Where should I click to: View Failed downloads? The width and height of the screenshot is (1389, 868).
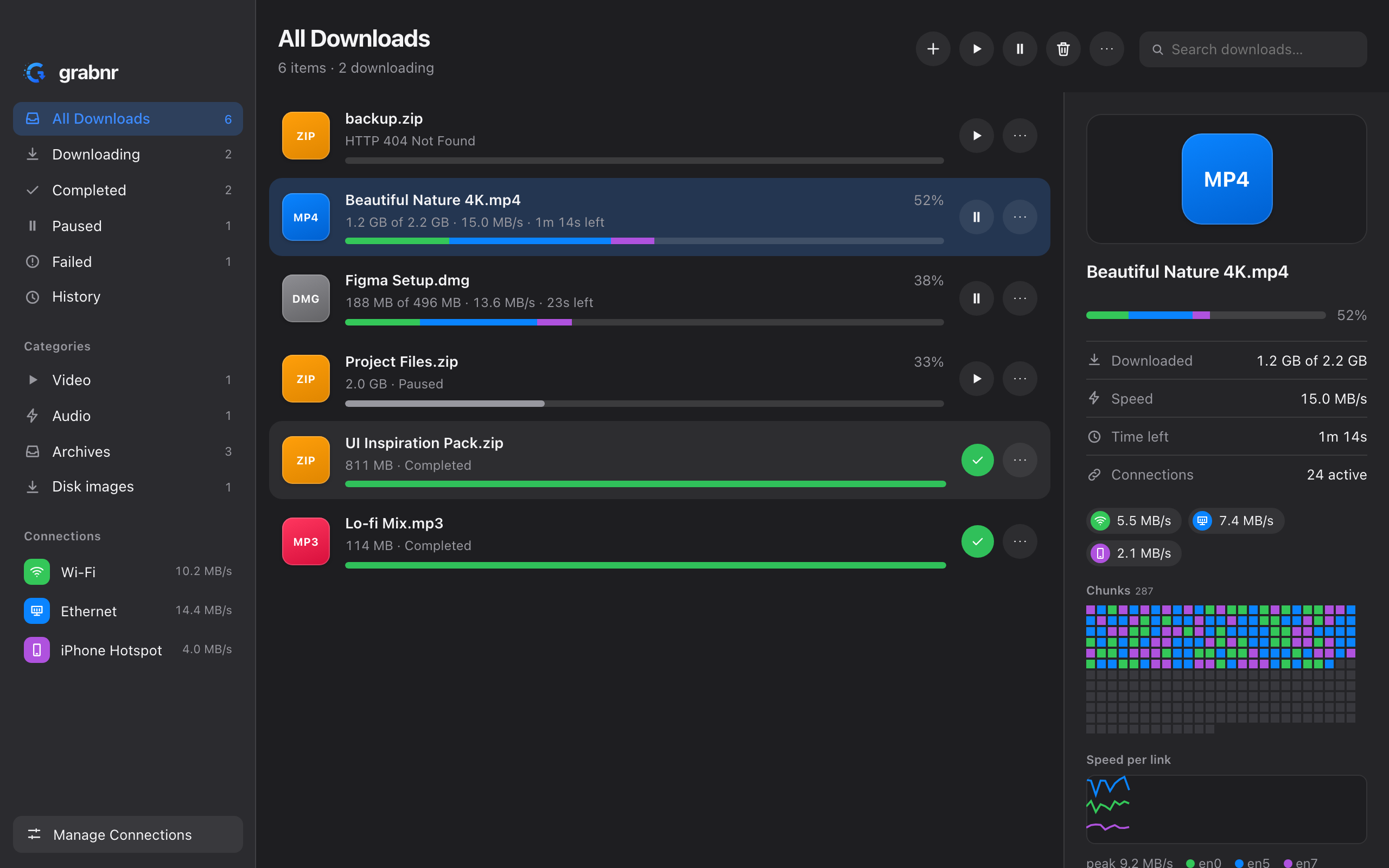[x=128, y=262]
